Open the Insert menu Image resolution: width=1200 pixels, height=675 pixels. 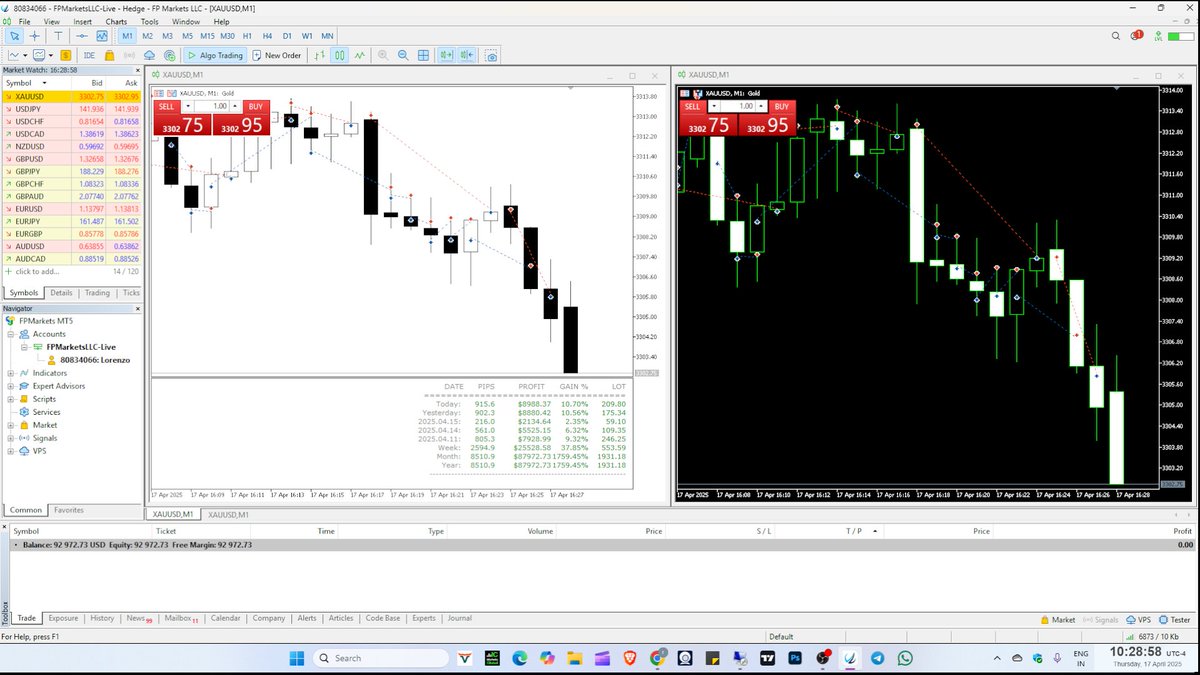click(x=82, y=21)
